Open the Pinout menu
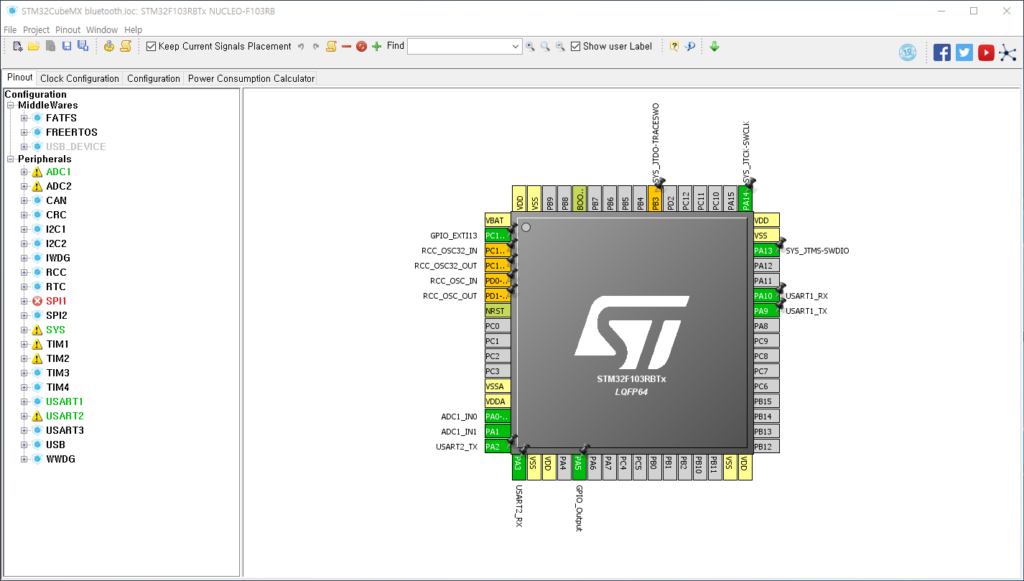Viewport: 1024px width, 581px height. point(67,29)
